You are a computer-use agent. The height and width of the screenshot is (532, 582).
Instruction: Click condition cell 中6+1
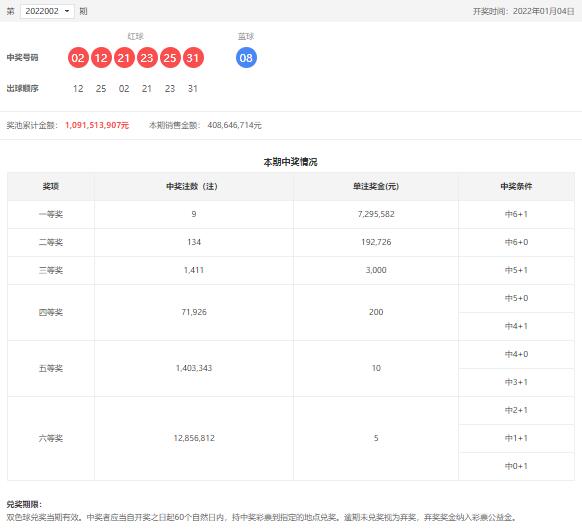pos(516,214)
